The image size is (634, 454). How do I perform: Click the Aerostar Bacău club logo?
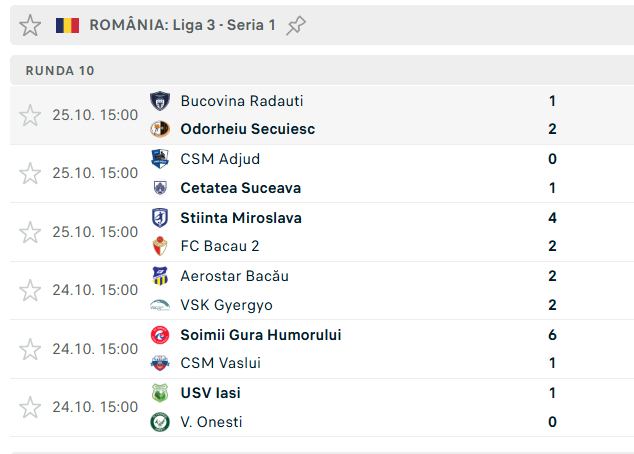tap(160, 276)
